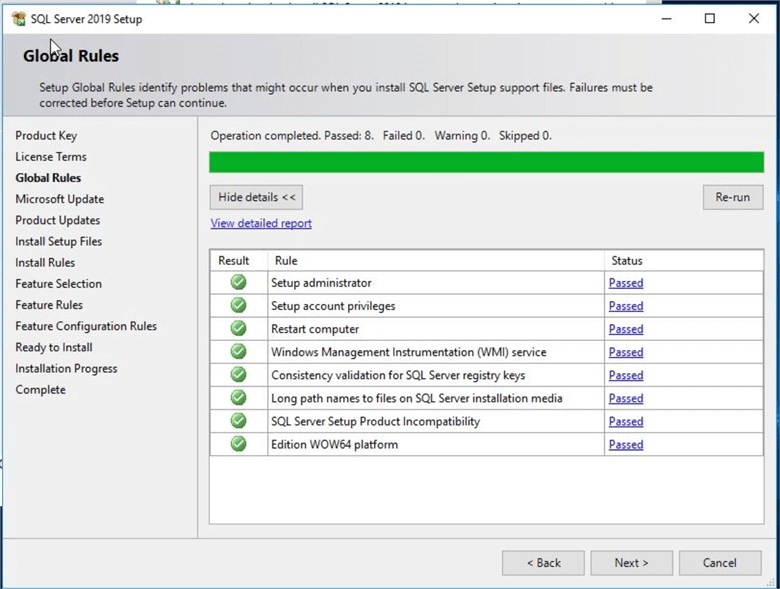Viewport: 780px width, 589px height.
Task: Close the SQL Server 2019 Setup window
Action: tap(754, 19)
